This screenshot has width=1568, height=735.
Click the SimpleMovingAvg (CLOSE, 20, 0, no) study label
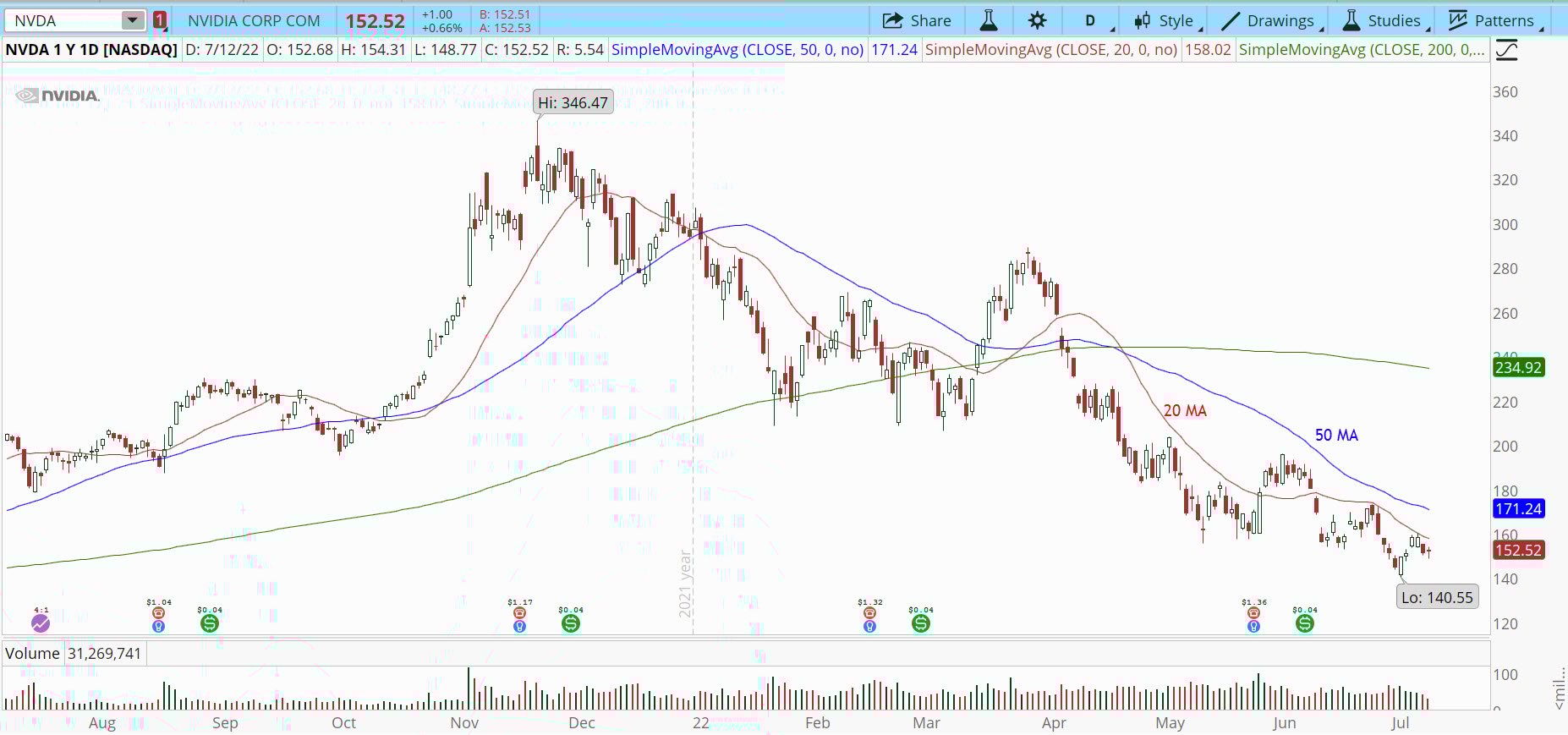tap(1051, 50)
